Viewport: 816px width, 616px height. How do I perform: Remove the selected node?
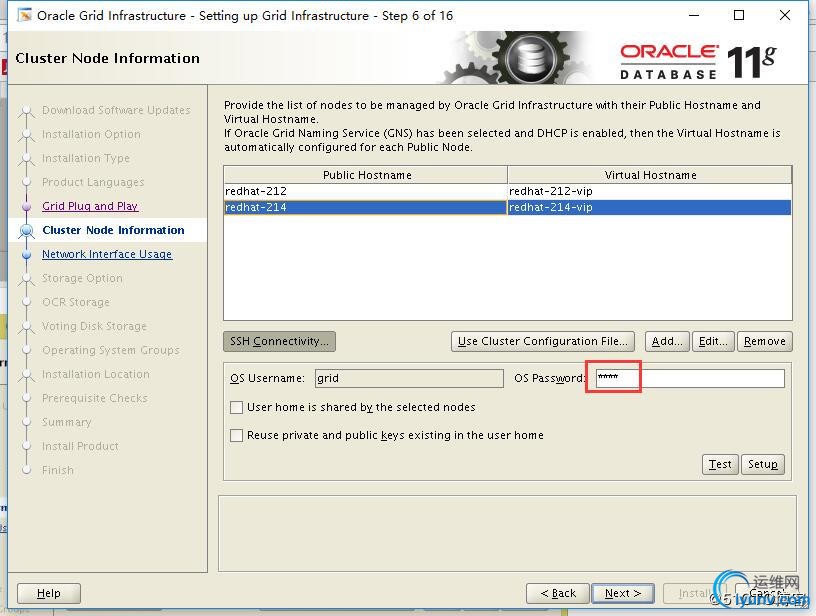click(x=764, y=341)
